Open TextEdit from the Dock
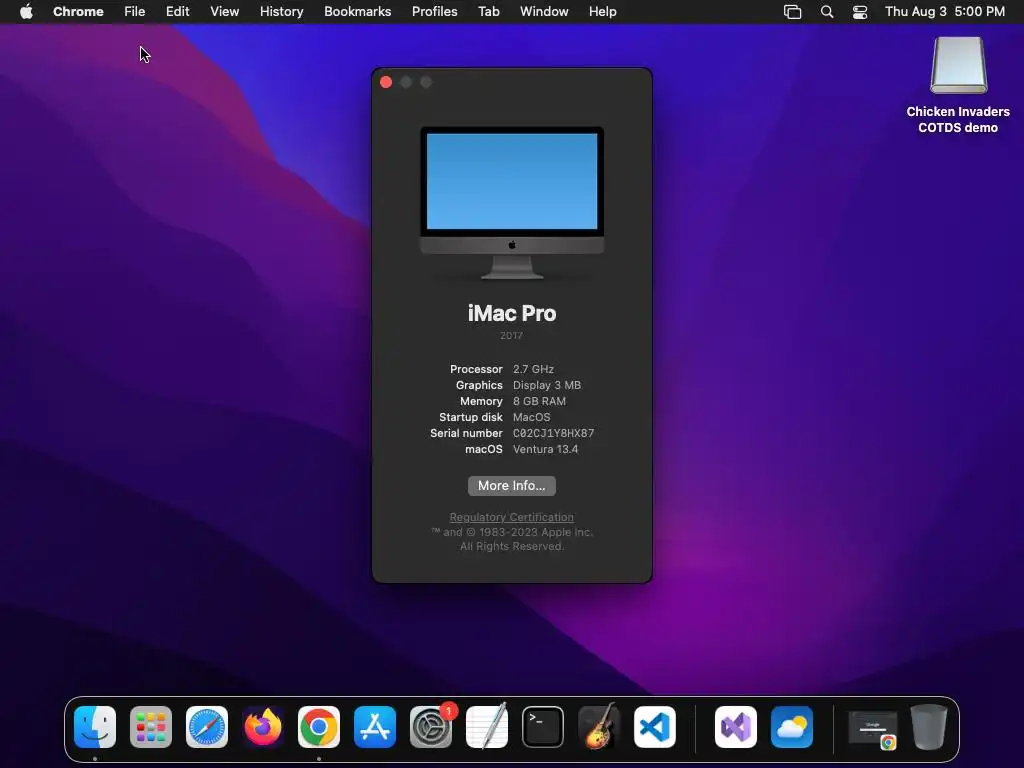 pyautogui.click(x=487, y=727)
